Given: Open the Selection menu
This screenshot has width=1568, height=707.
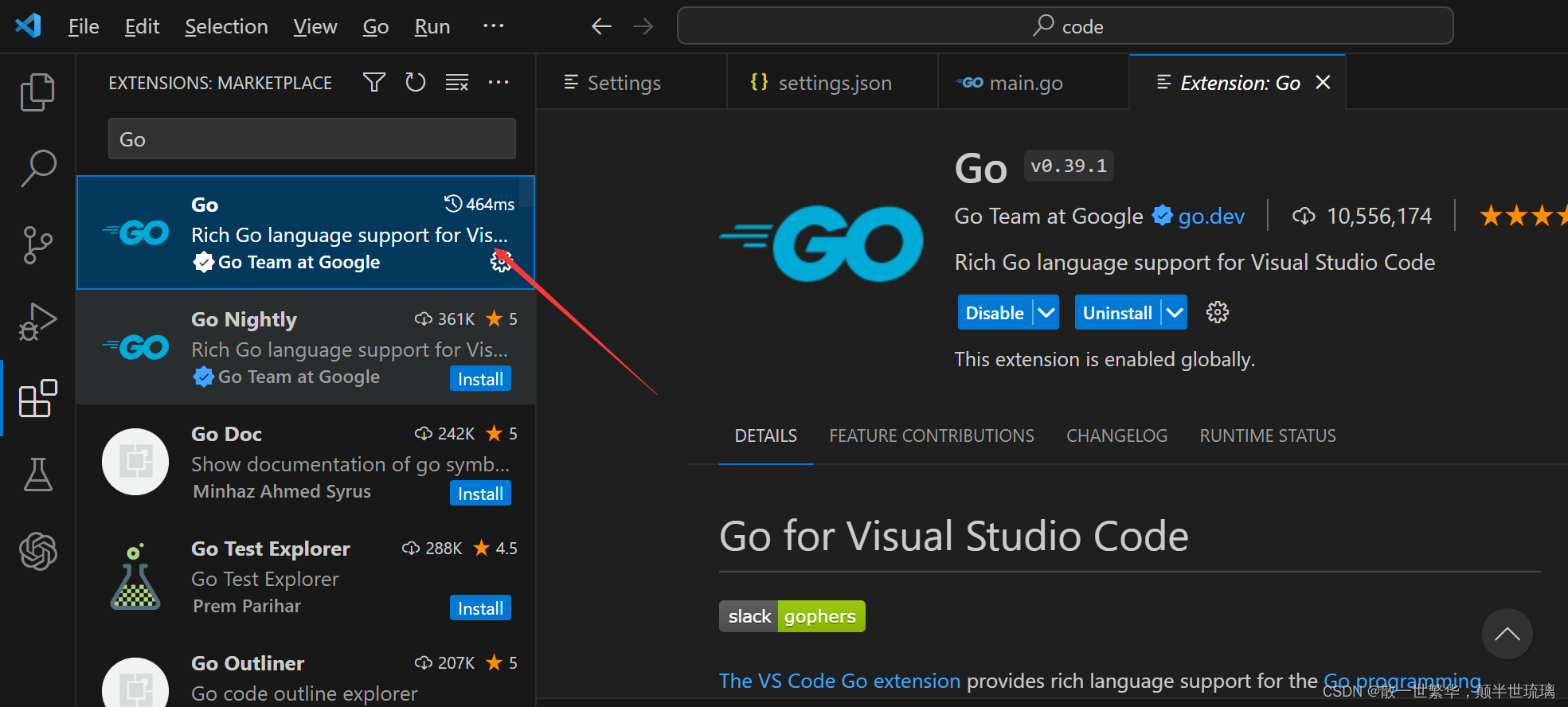Looking at the screenshot, I should 226,26.
